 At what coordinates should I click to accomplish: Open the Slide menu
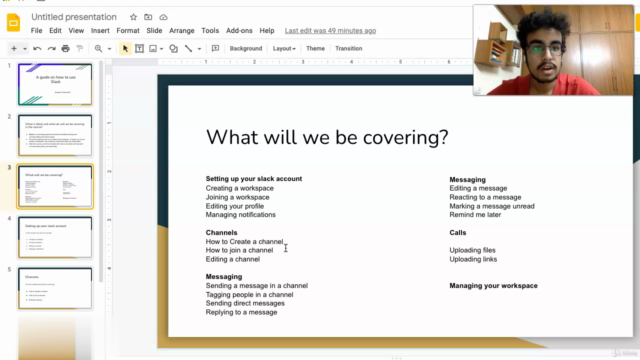coord(154,31)
